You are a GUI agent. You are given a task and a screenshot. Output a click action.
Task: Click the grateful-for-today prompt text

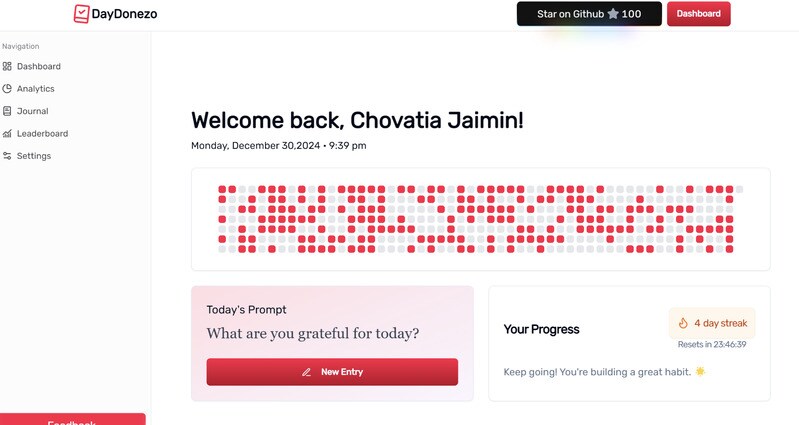(312, 334)
